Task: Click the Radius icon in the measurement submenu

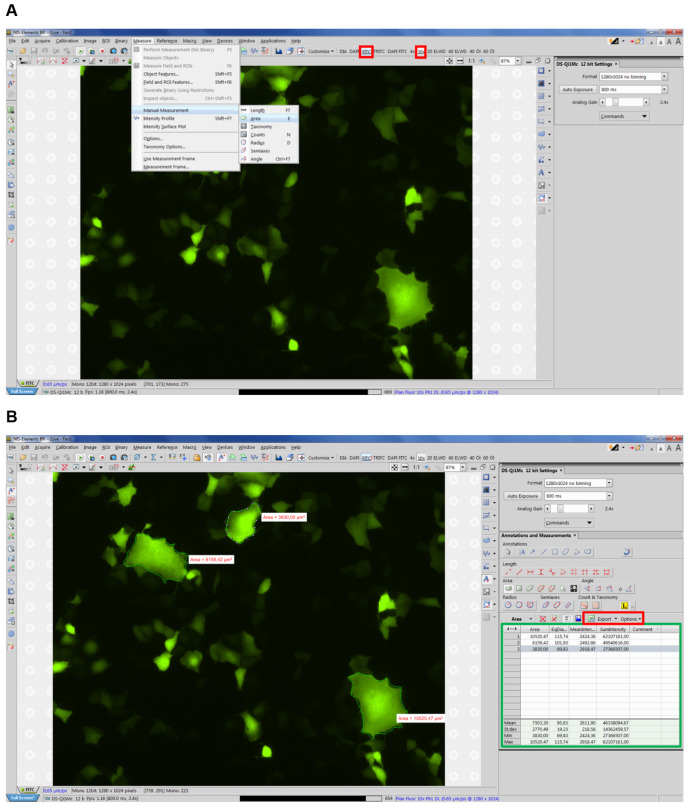Action: [x=244, y=142]
